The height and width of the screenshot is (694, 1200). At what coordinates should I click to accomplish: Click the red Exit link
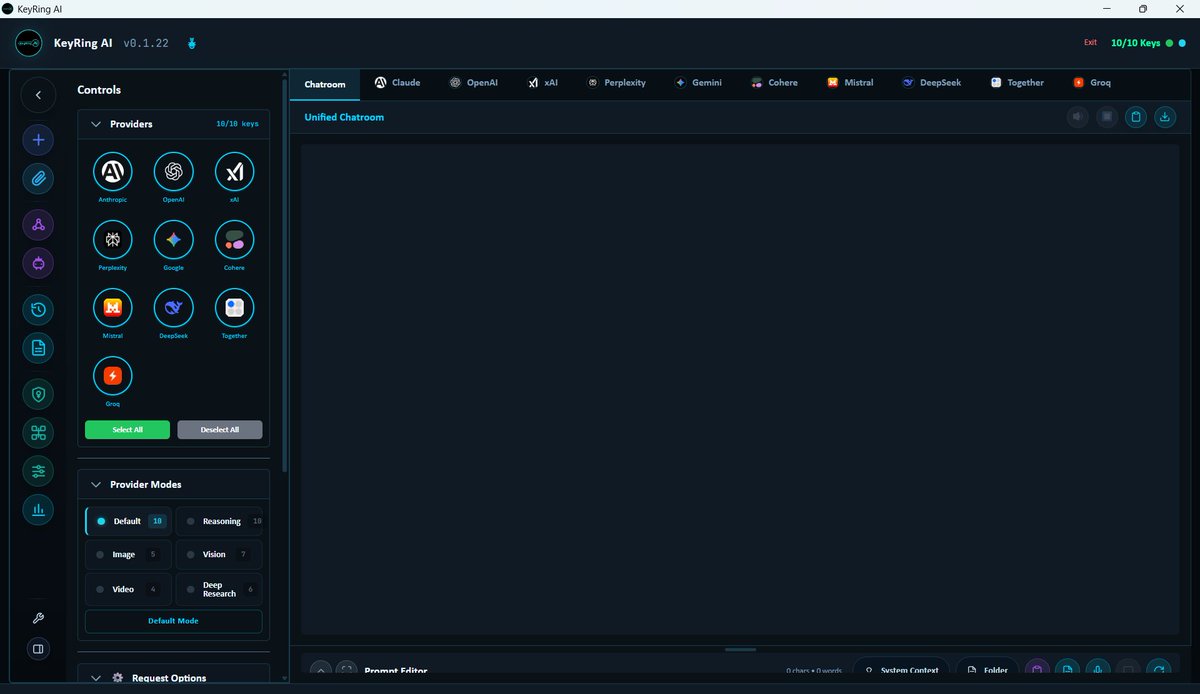pyautogui.click(x=1091, y=43)
